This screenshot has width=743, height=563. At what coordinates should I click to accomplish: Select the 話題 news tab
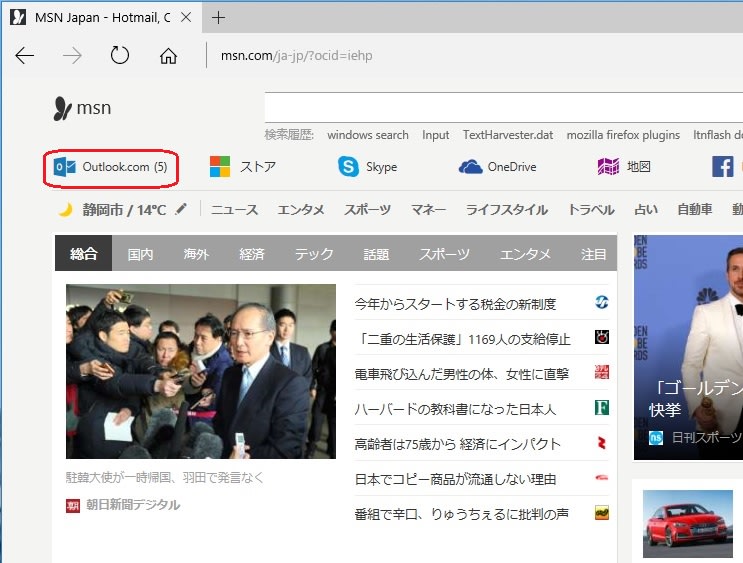[x=376, y=254]
